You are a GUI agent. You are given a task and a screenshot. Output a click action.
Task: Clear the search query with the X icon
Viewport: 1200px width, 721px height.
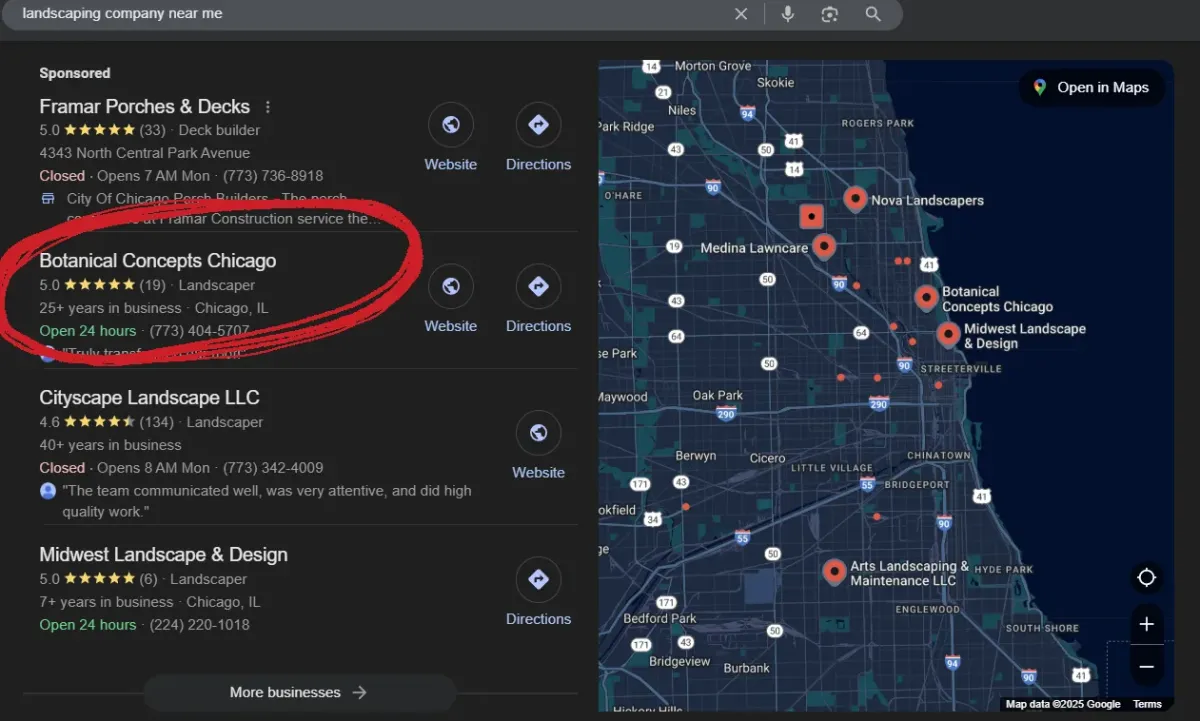(x=741, y=14)
